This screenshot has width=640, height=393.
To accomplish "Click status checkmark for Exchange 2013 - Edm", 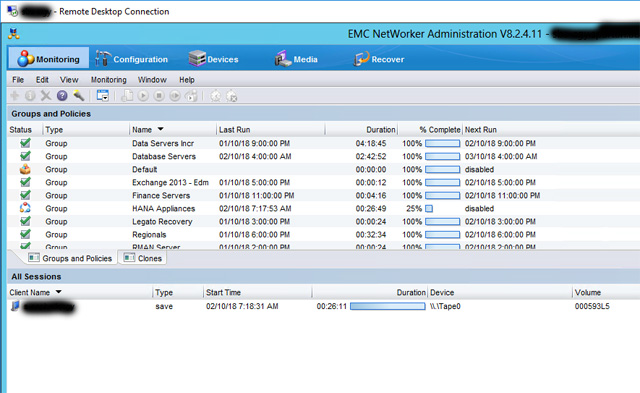I will click(x=25, y=182).
